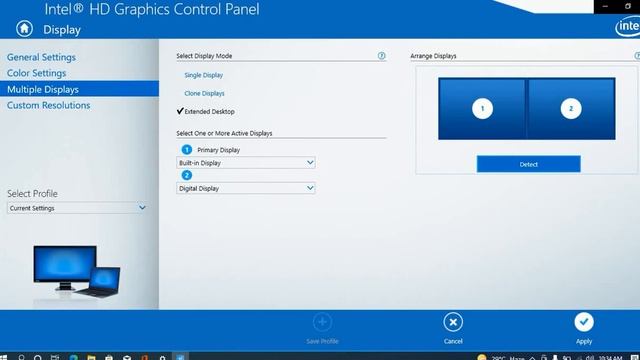Click the Detect button
Screen dimensions: 640x360
[529, 164]
